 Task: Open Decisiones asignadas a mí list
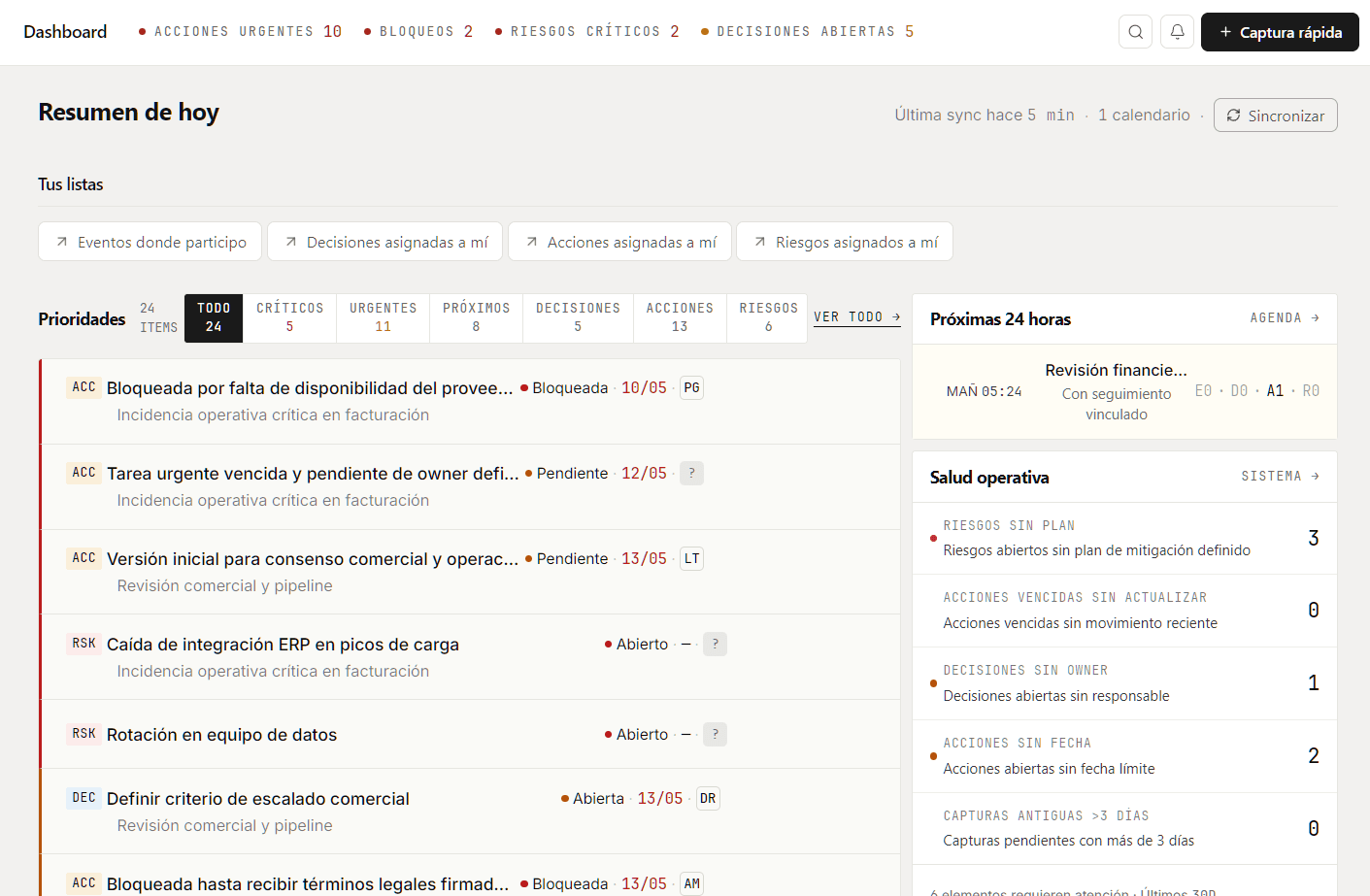coord(384,242)
